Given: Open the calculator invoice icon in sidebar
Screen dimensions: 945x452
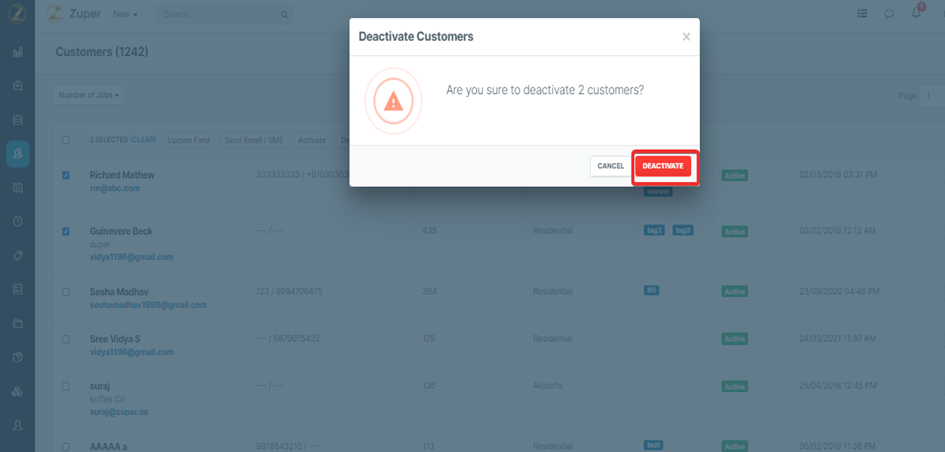Looking at the screenshot, I should coord(17,289).
